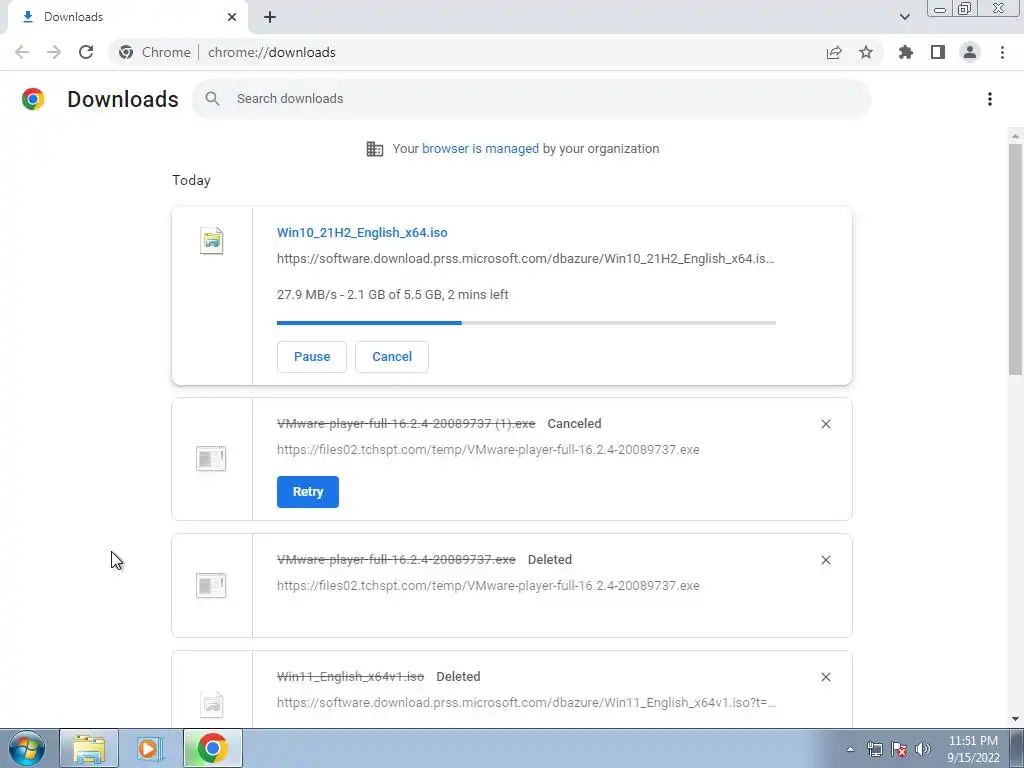Viewport: 1024px width, 768px height.
Task: Remove deleted VMware-player-full-16.2.4-20089737.exe entry from list
Action: [825, 560]
